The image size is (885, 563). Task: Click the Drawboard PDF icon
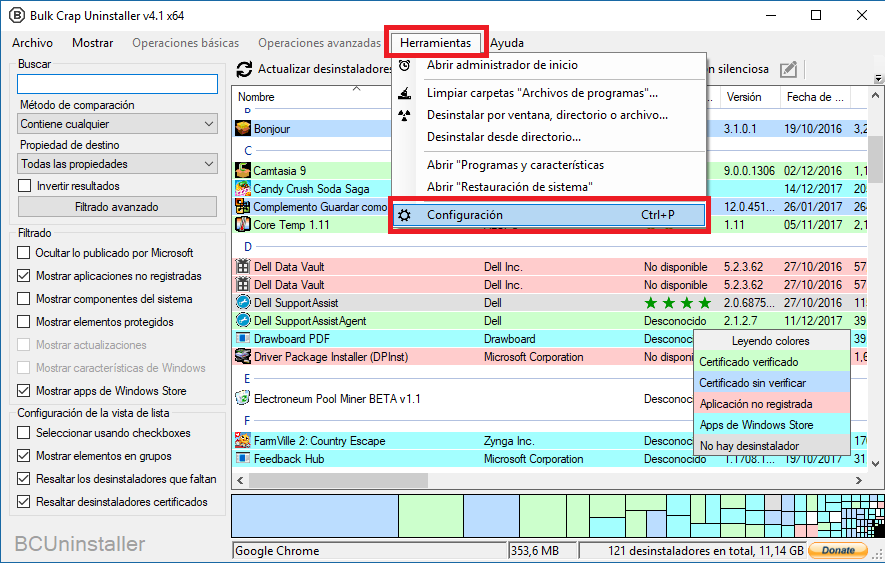243,338
